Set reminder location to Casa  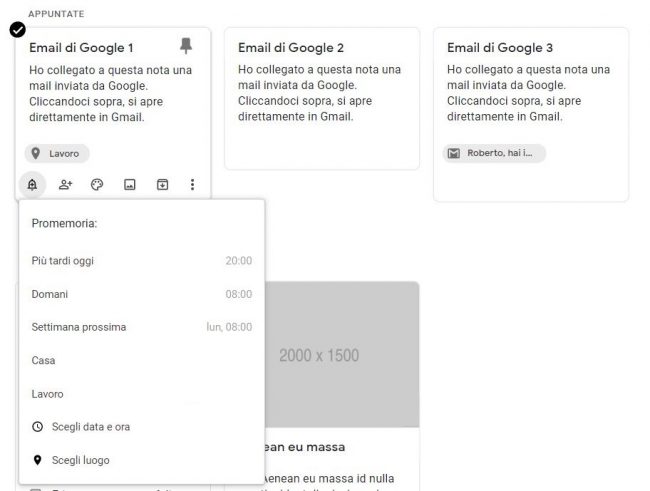(x=141, y=360)
